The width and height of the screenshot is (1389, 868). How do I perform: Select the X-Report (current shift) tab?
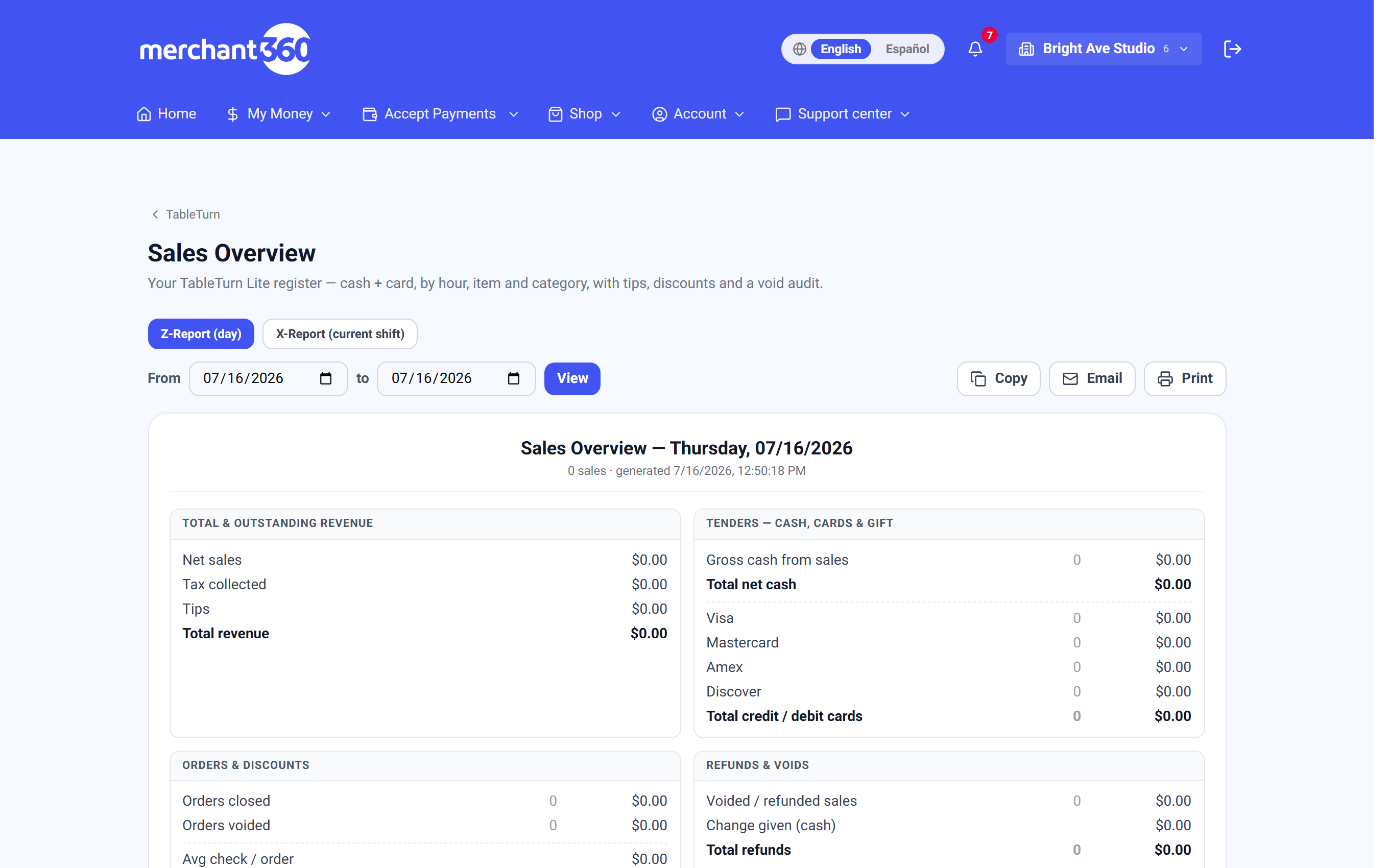340,334
